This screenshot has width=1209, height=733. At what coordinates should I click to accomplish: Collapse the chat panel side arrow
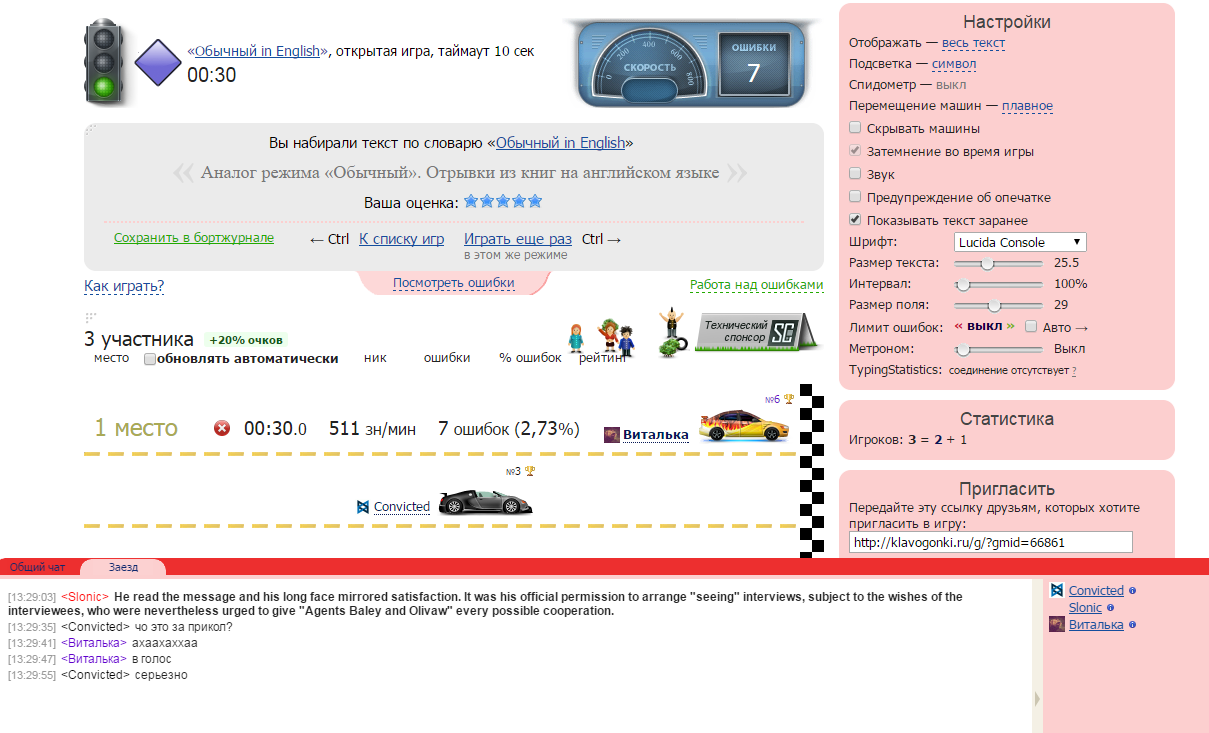point(1036,698)
